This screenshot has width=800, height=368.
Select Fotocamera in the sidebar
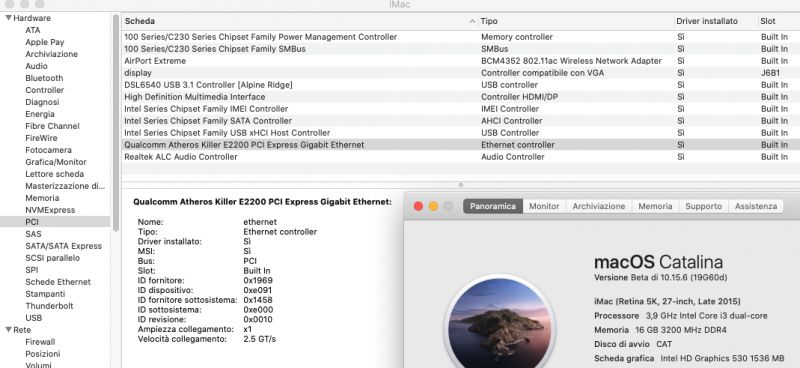48,150
